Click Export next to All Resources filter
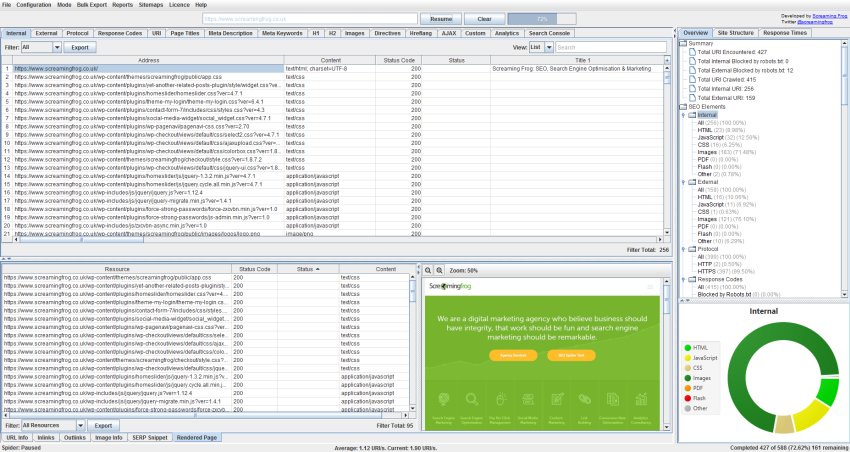 click(103, 425)
